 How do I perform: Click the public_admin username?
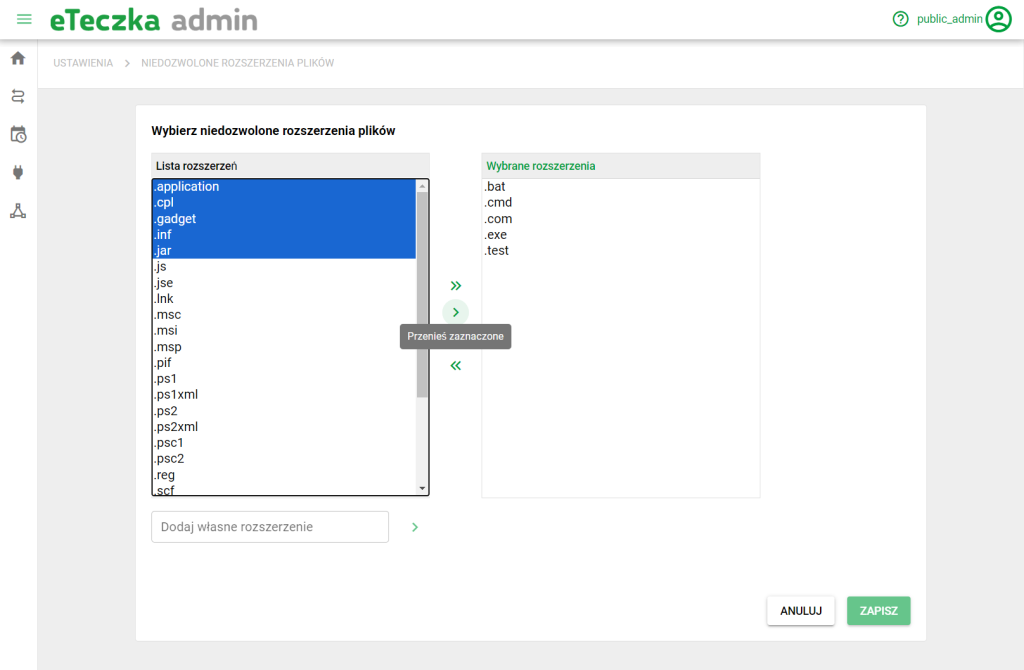point(950,19)
